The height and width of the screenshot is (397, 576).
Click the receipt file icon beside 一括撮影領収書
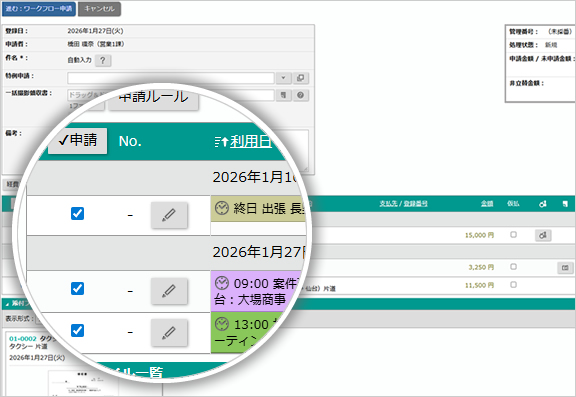283,95
